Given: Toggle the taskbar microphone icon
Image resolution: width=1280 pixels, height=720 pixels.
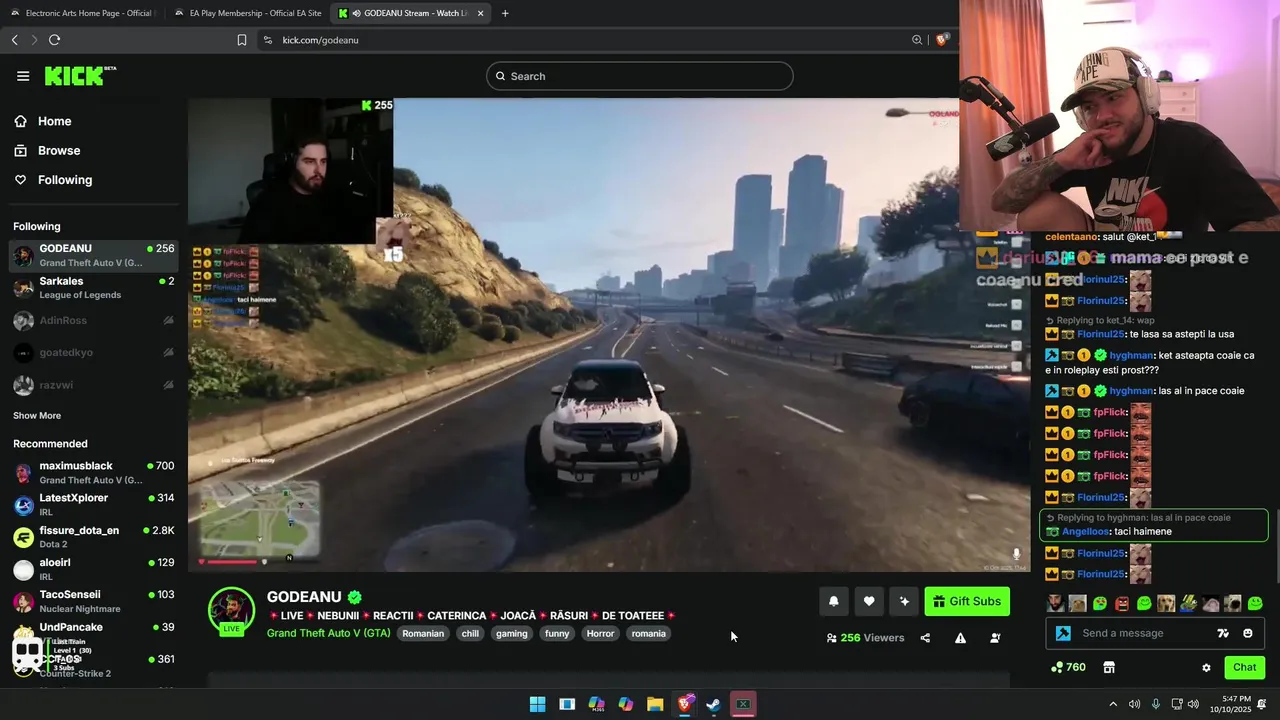Looking at the screenshot, I should coord(1156,704).
